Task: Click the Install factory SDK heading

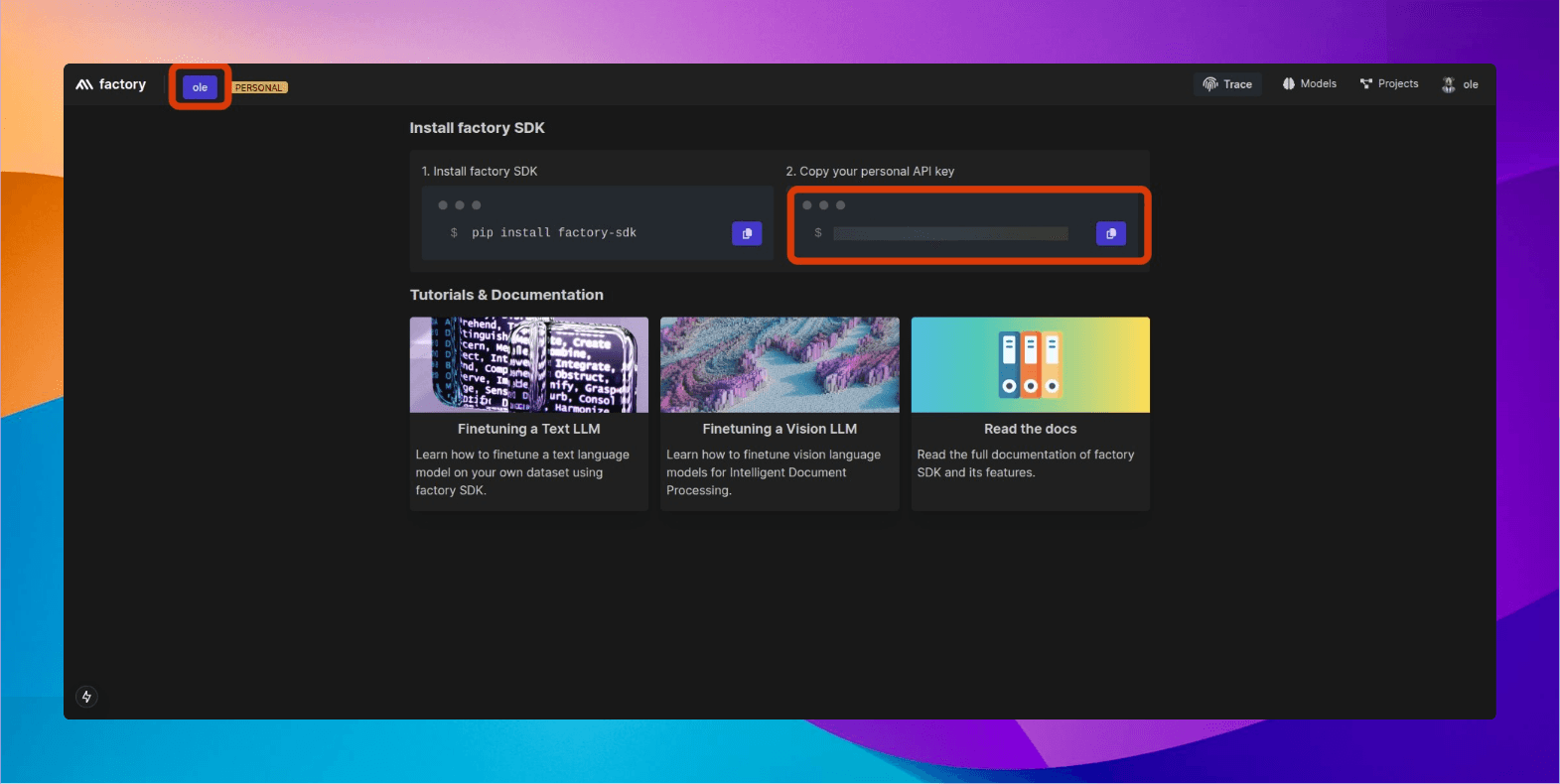Action: 477,128
